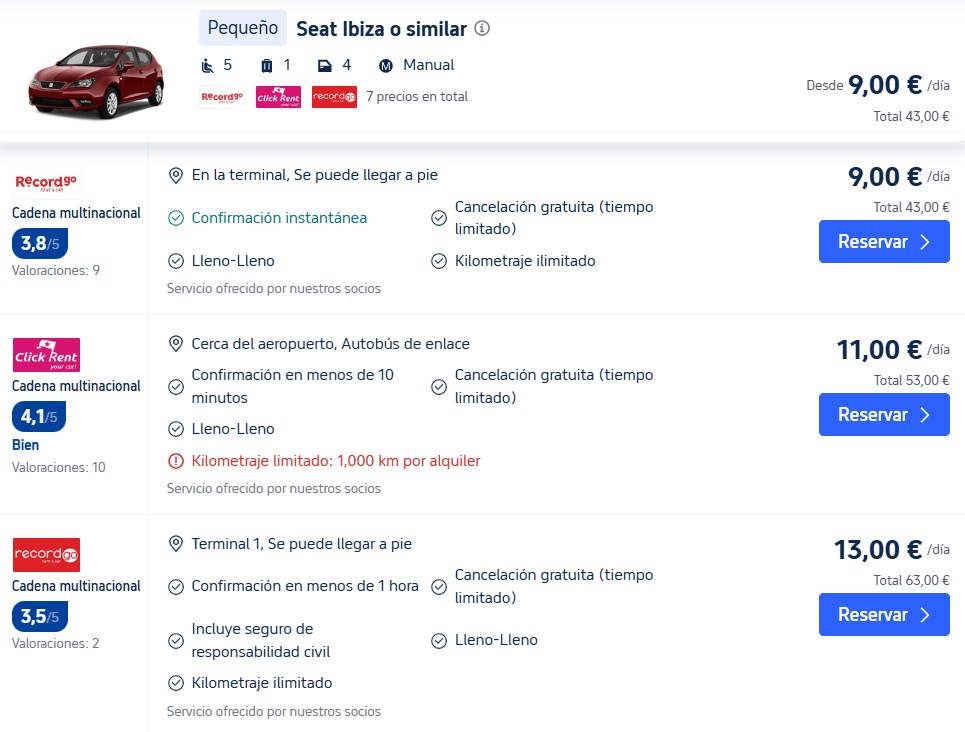Click the 3,8/5 rating badge

pyautogui.click(x=39, y=244)
